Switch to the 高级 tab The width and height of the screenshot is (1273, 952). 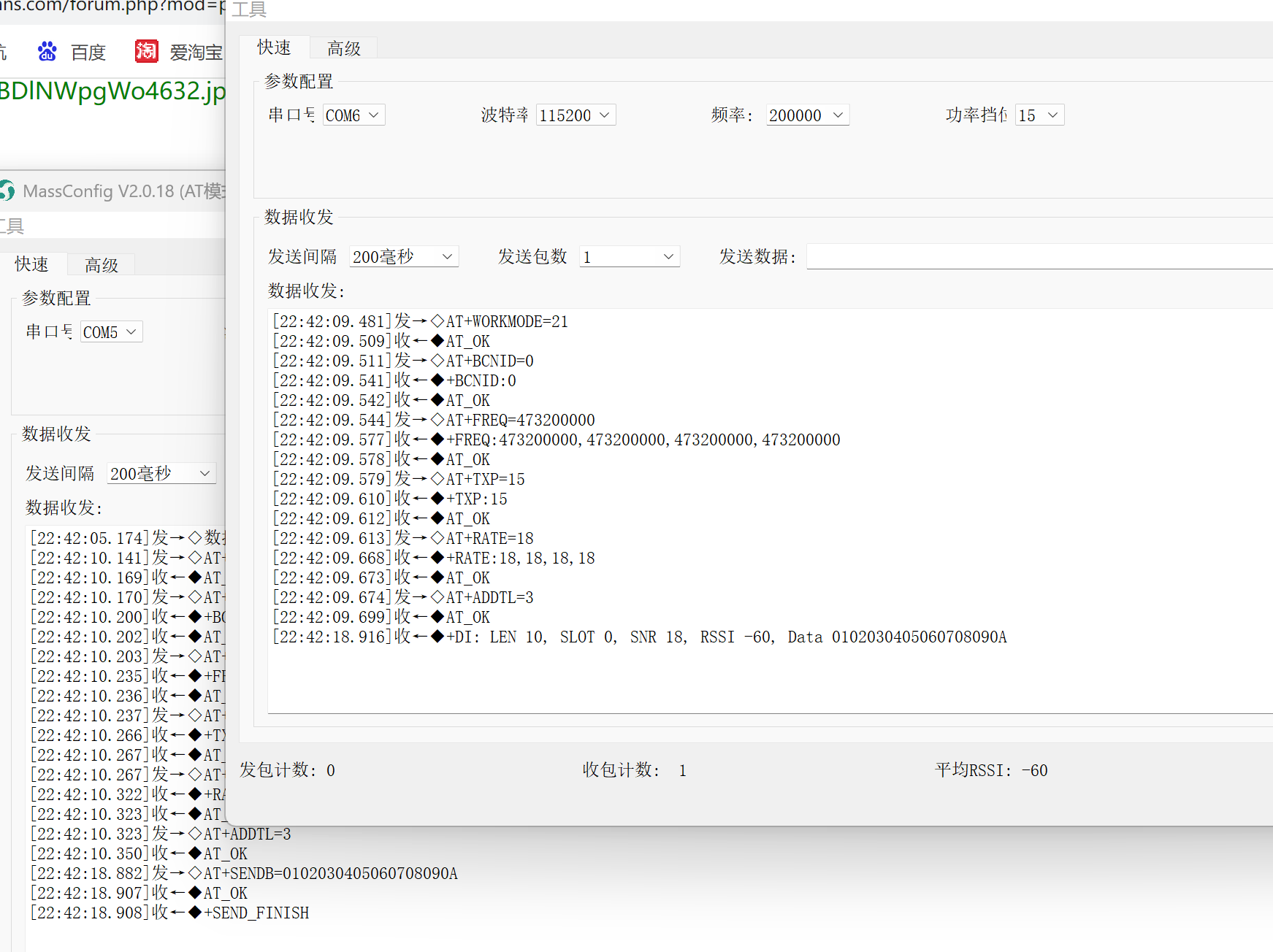(343, 47)
